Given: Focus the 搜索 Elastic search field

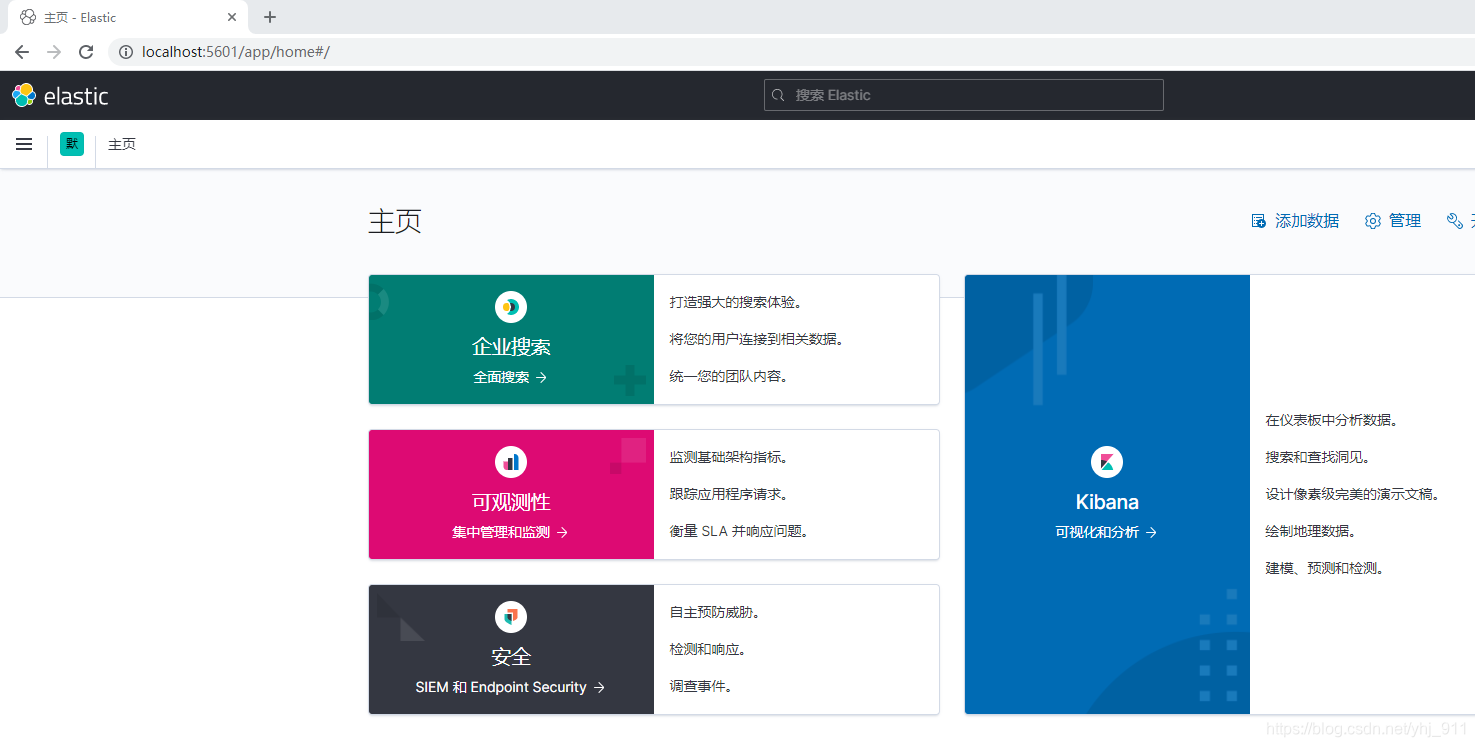Looking at the screenshot, I should (x=964, y=95).
